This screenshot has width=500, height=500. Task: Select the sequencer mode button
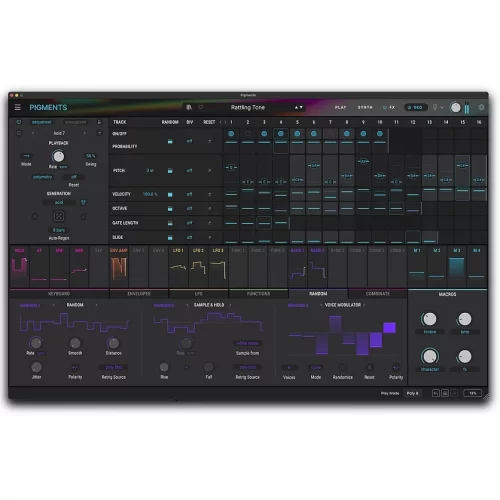42,122
